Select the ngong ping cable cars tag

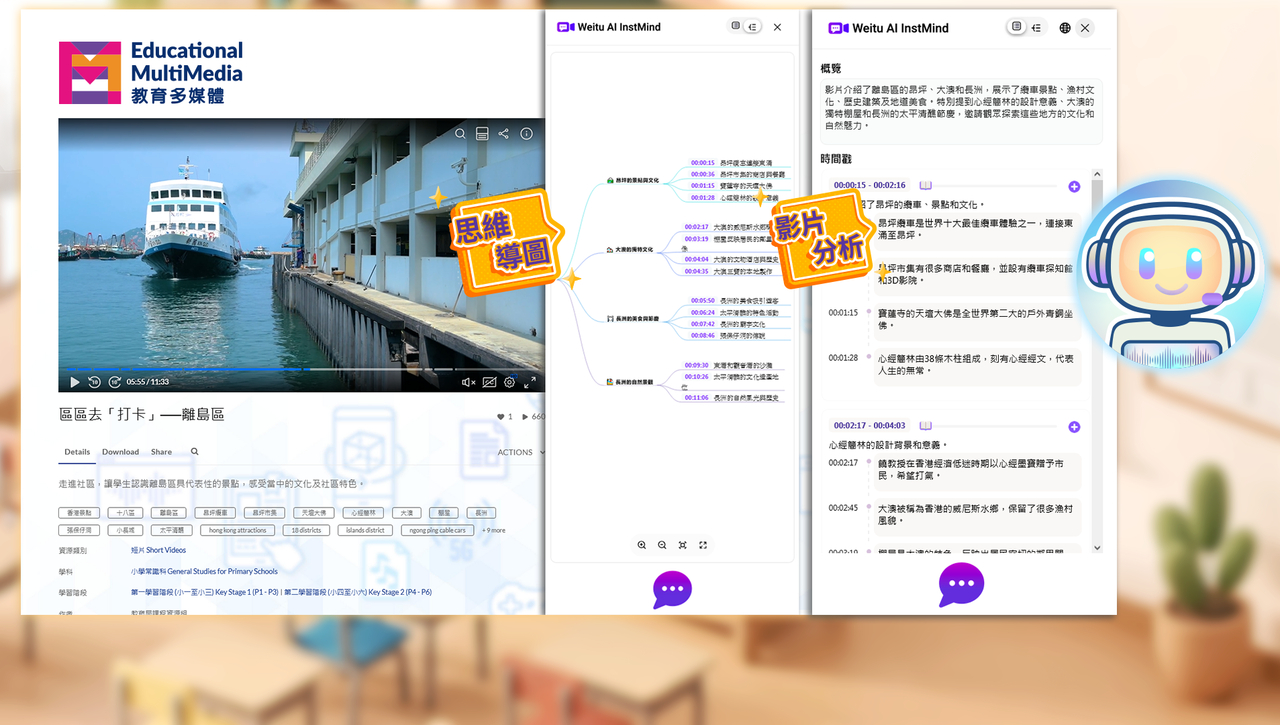pyautogui.click(x=438, y=530)
